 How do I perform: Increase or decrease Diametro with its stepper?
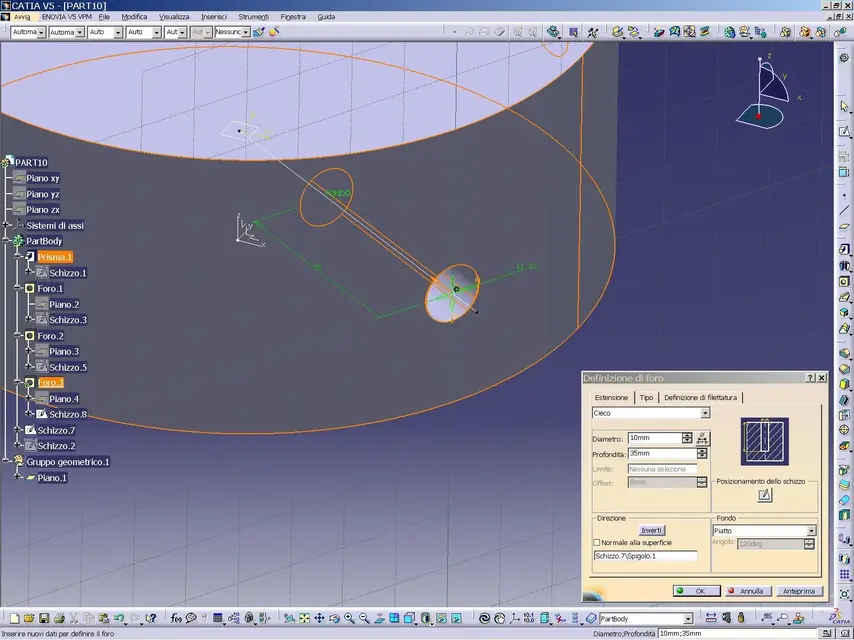687,438
